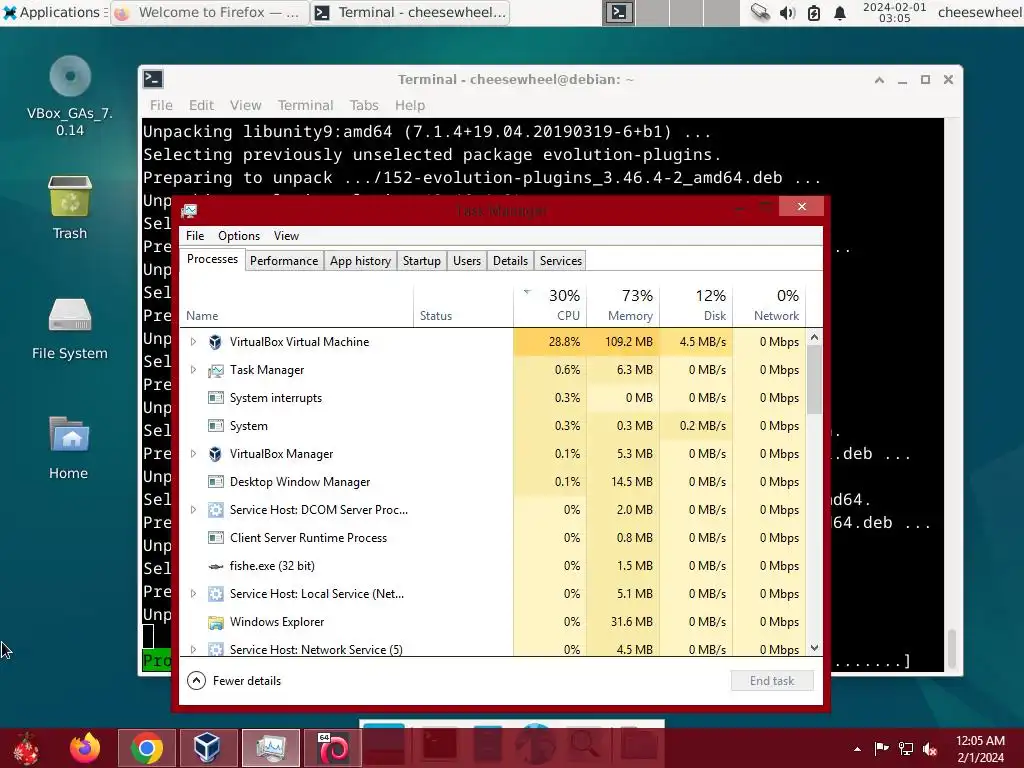Click the Xfce panel power manager icon
The width and height of the screenshot is (1024, 768).
pyautogui.click(x=814, y=12)
